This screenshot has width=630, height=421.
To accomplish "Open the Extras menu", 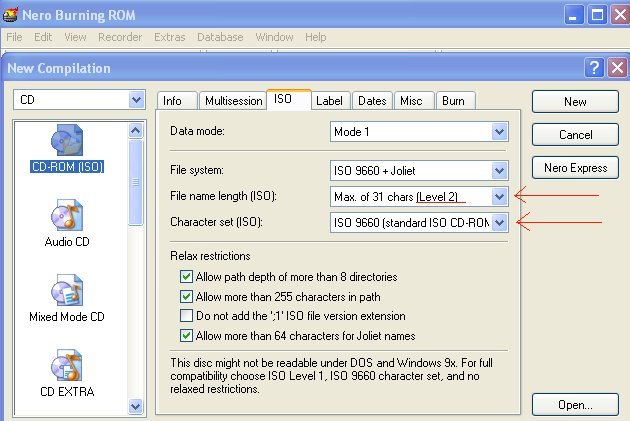I will 170,37.
